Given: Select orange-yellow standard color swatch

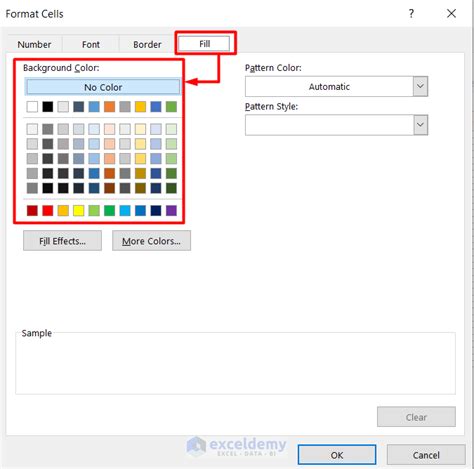Looking at the screenshot, I should click(63, 210).
